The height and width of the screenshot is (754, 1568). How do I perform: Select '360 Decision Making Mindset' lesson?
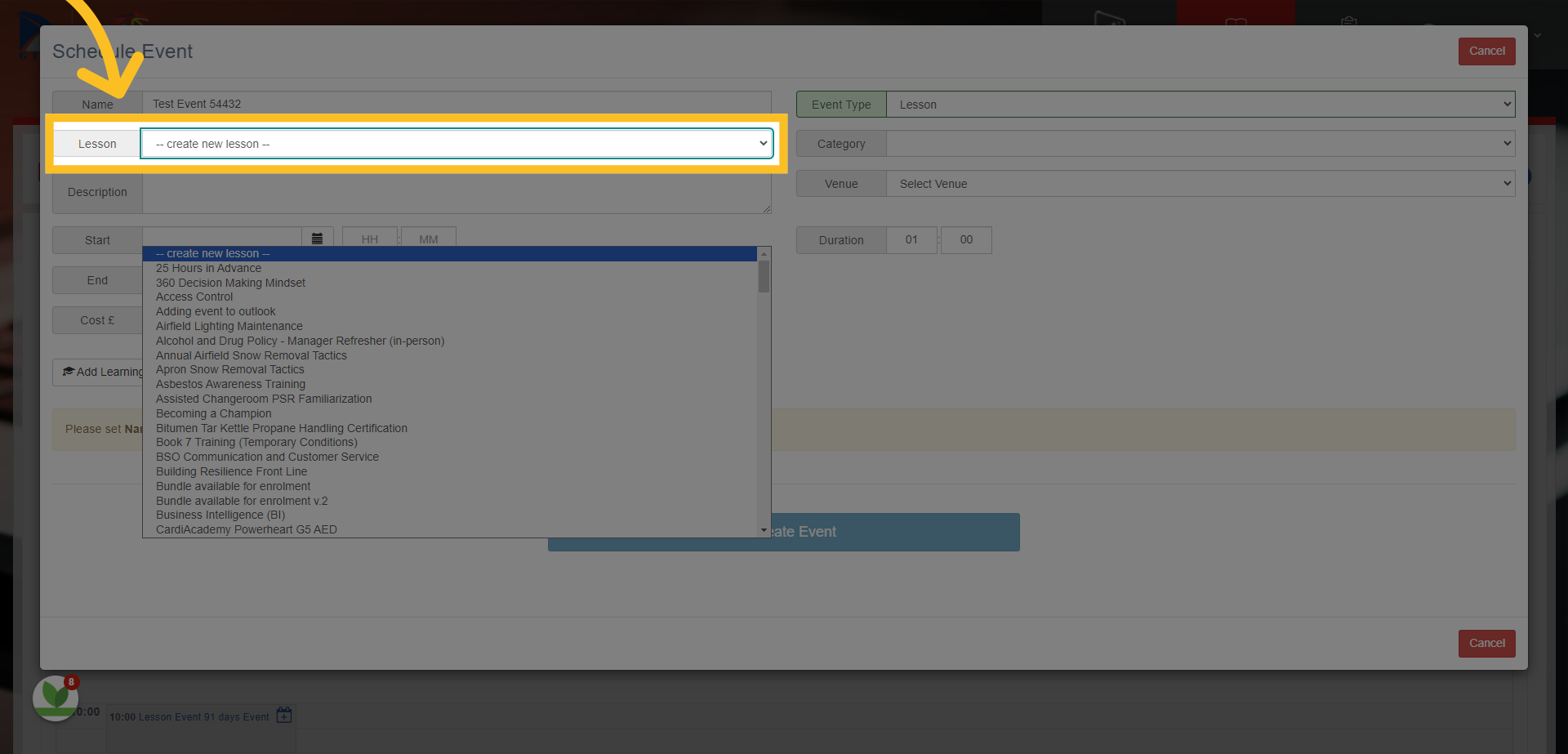click(450, 283)
